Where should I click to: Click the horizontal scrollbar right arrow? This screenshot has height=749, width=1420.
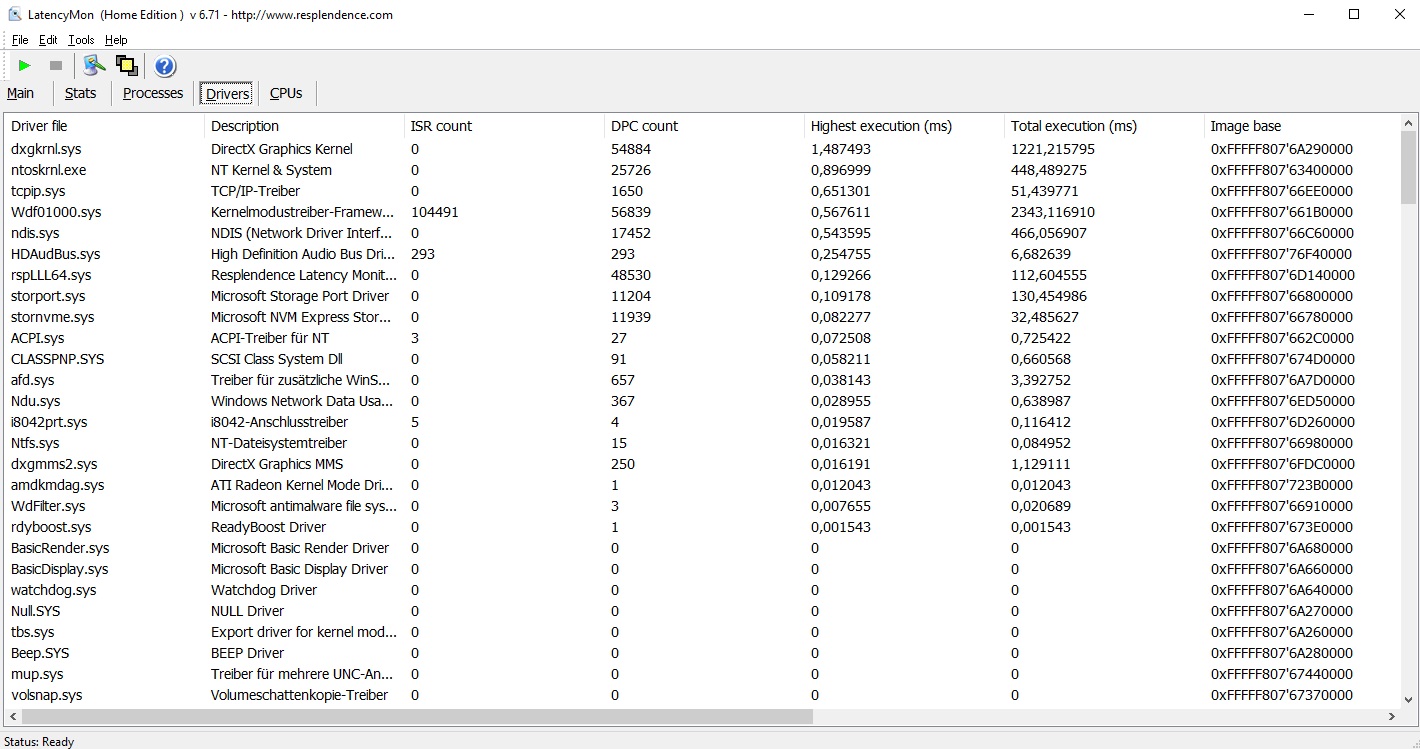tap(1392, 716)
